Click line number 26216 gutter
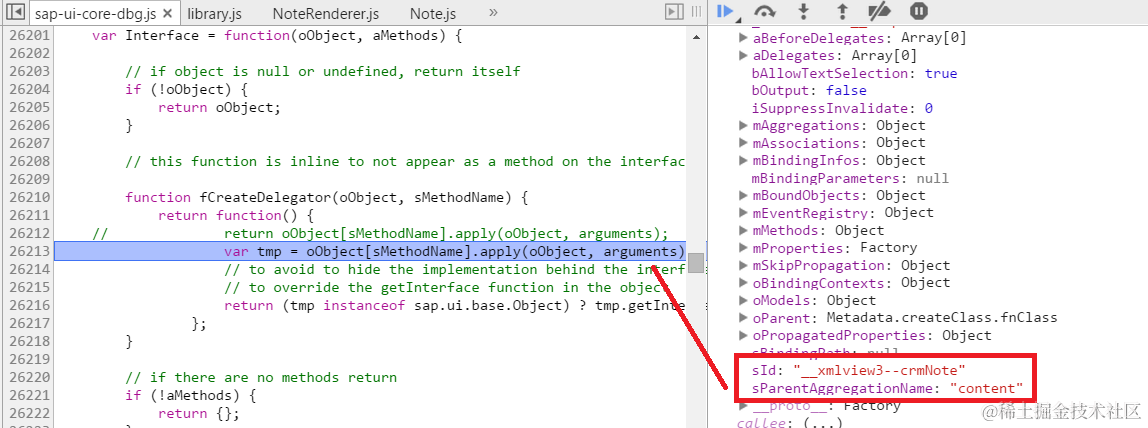Screen dimensions: 1148x428 tap(29, 305)
